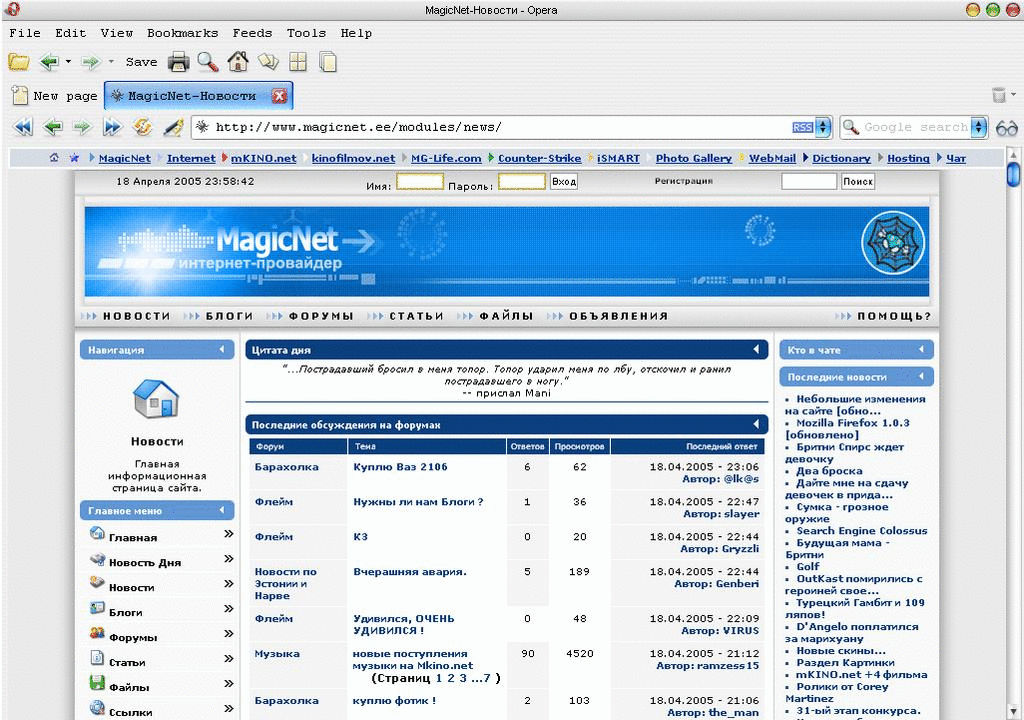Open the Куплю Ваз 2106 forum topic
This screenshot has width=1024, height=720.
tap(400, 466)
